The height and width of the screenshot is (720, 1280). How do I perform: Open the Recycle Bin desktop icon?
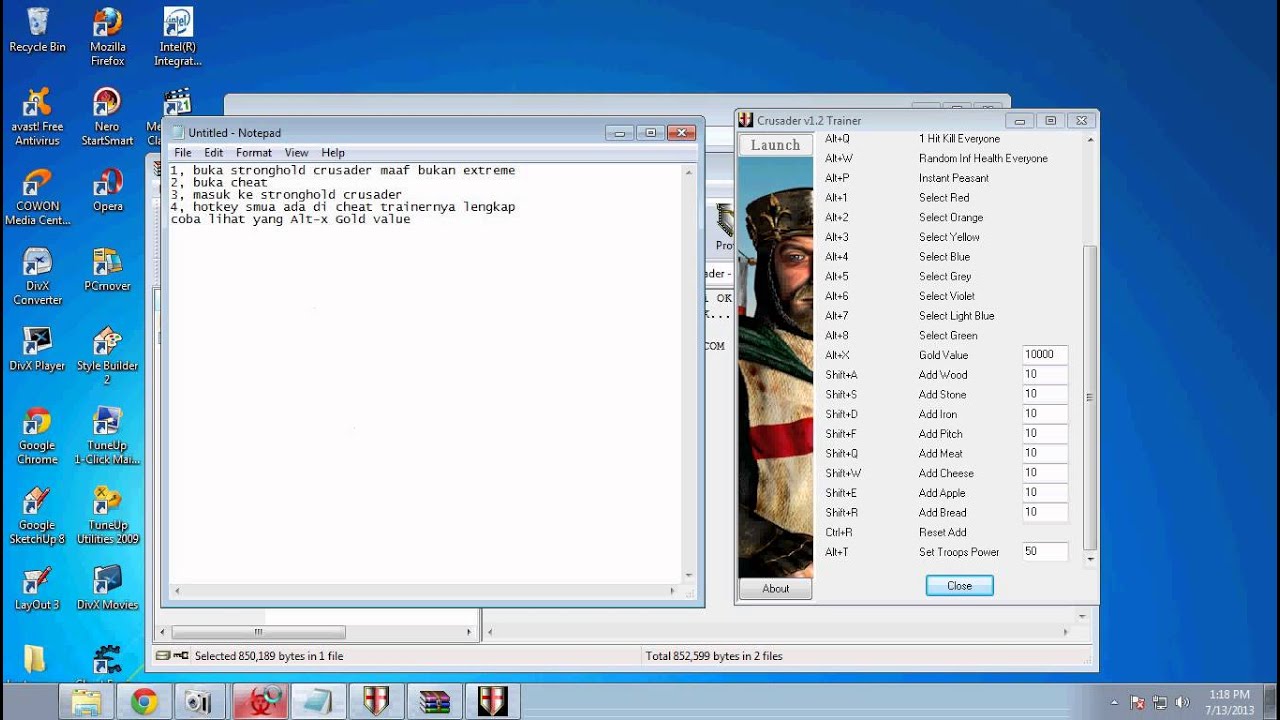[38, 30]
